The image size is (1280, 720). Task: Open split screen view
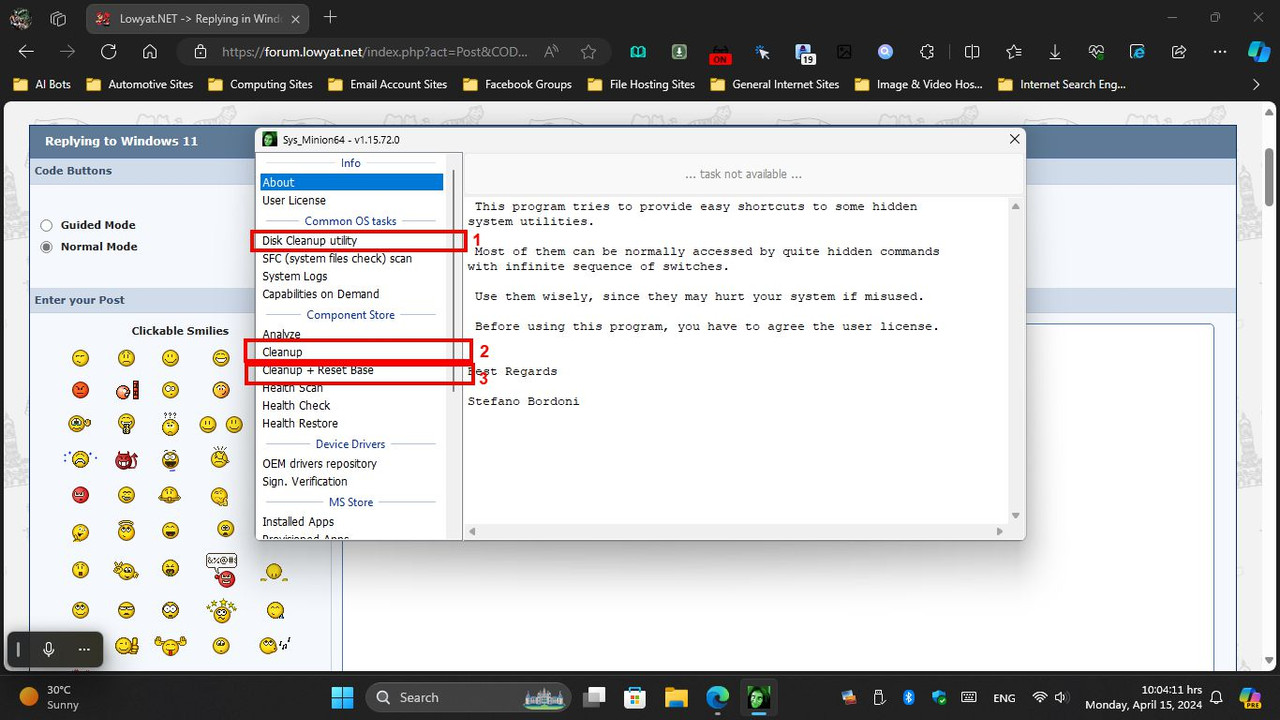pos(972,52)
